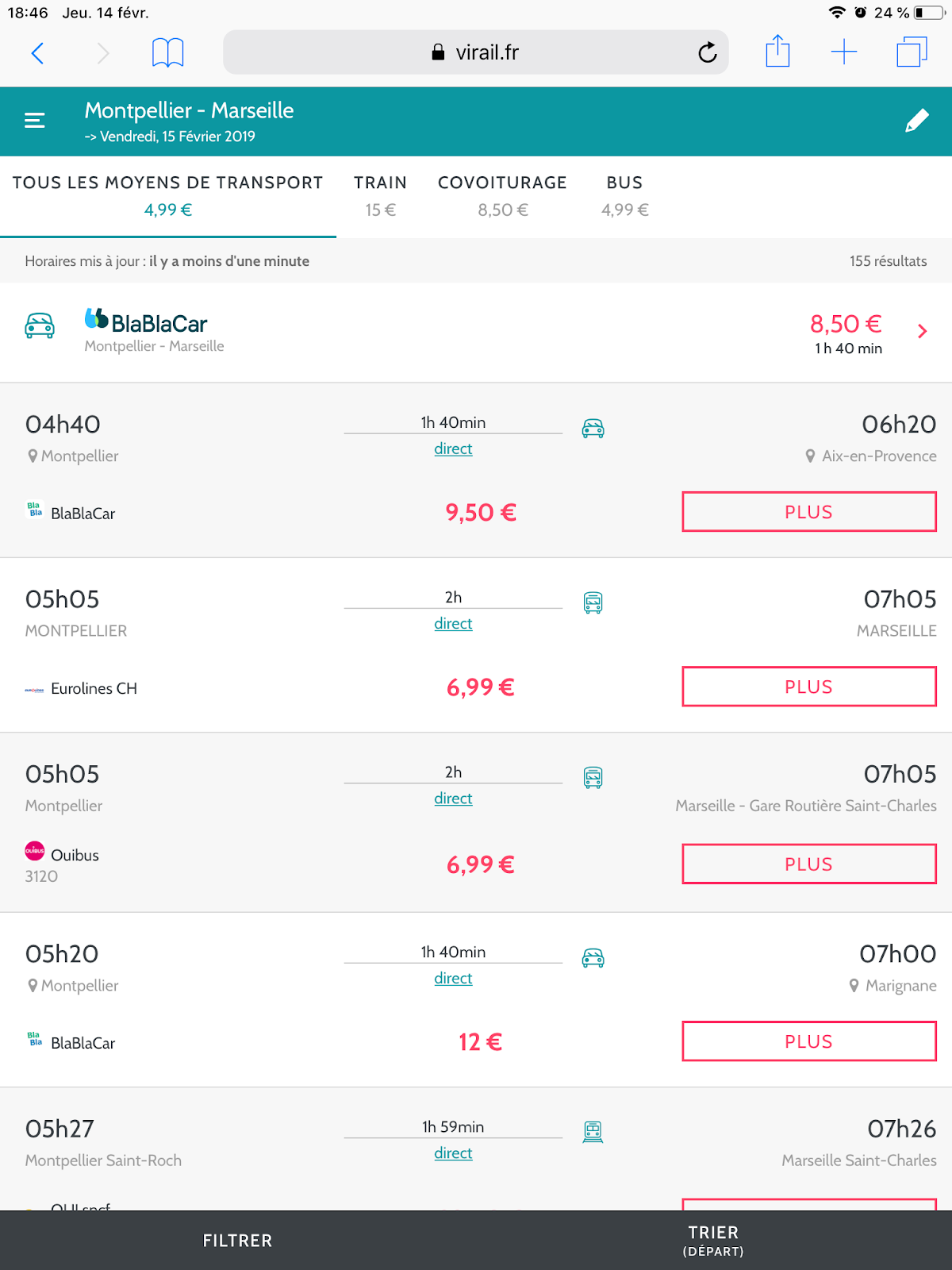Image resolution: width=952 pixels, height=1270 pixels.
Task: Click Plus for the 04h40 BlaBlaCar ride
Action: (808, 512)
